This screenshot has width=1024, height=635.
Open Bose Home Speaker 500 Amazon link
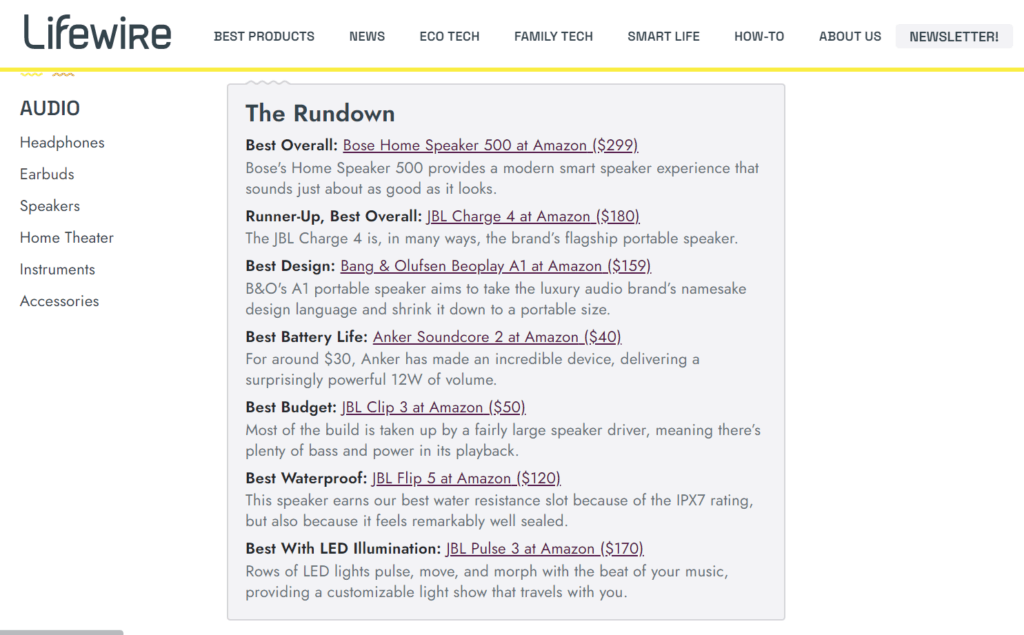[490, 145]
